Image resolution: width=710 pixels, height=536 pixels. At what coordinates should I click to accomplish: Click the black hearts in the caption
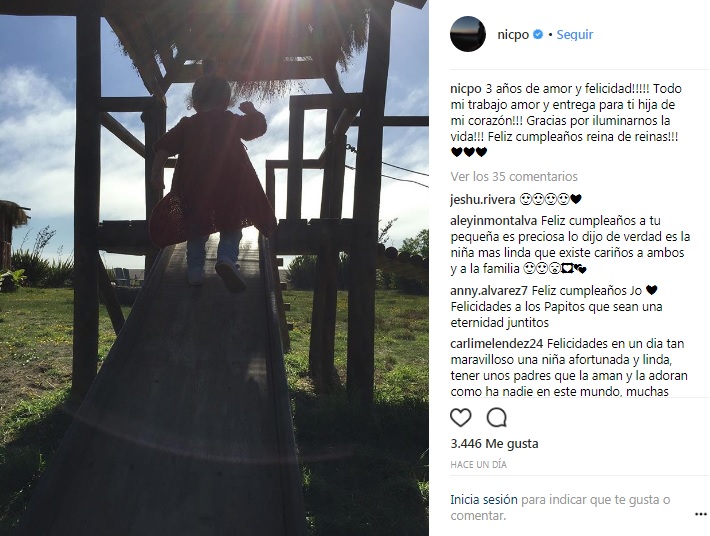click(469, 152)
